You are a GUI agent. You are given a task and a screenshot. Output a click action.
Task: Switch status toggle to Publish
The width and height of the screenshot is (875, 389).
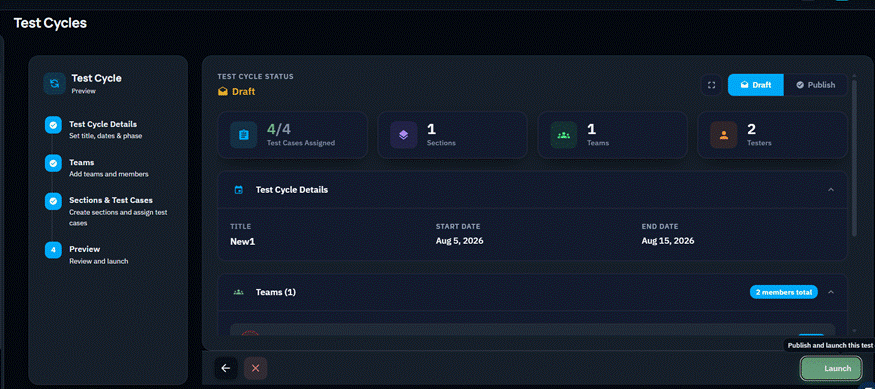tap(815, 85)
